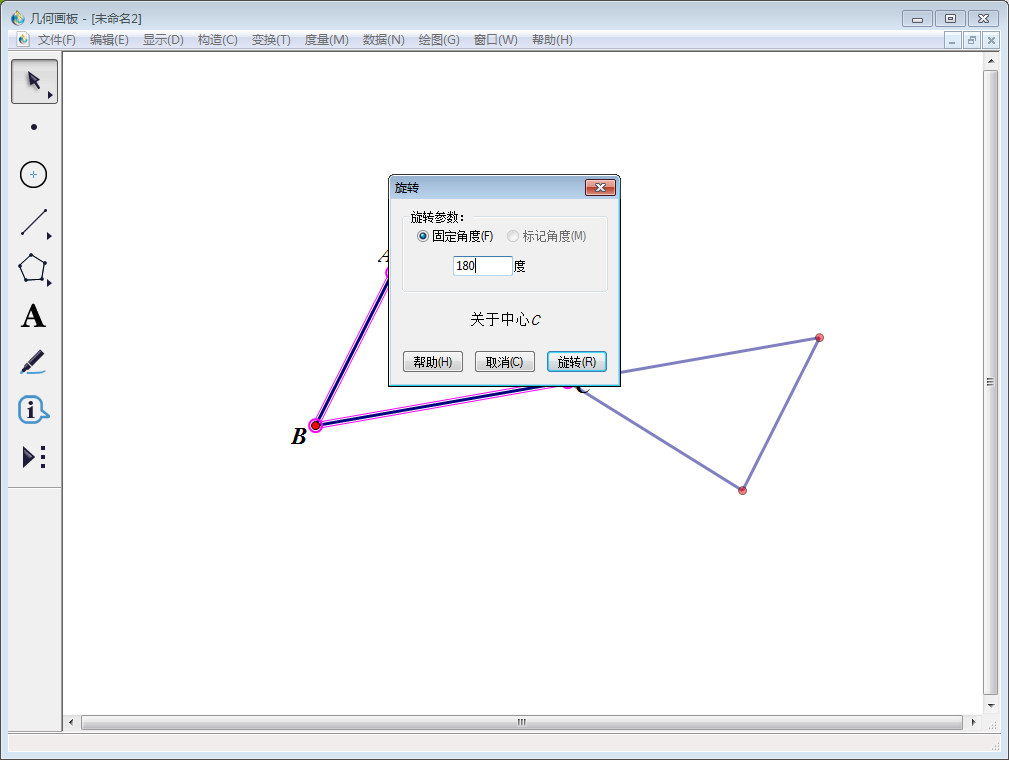The height and width of the screenshot is (760, 1009).
Task: Click point B on the triangle
Action: click(x=315, y=425)
